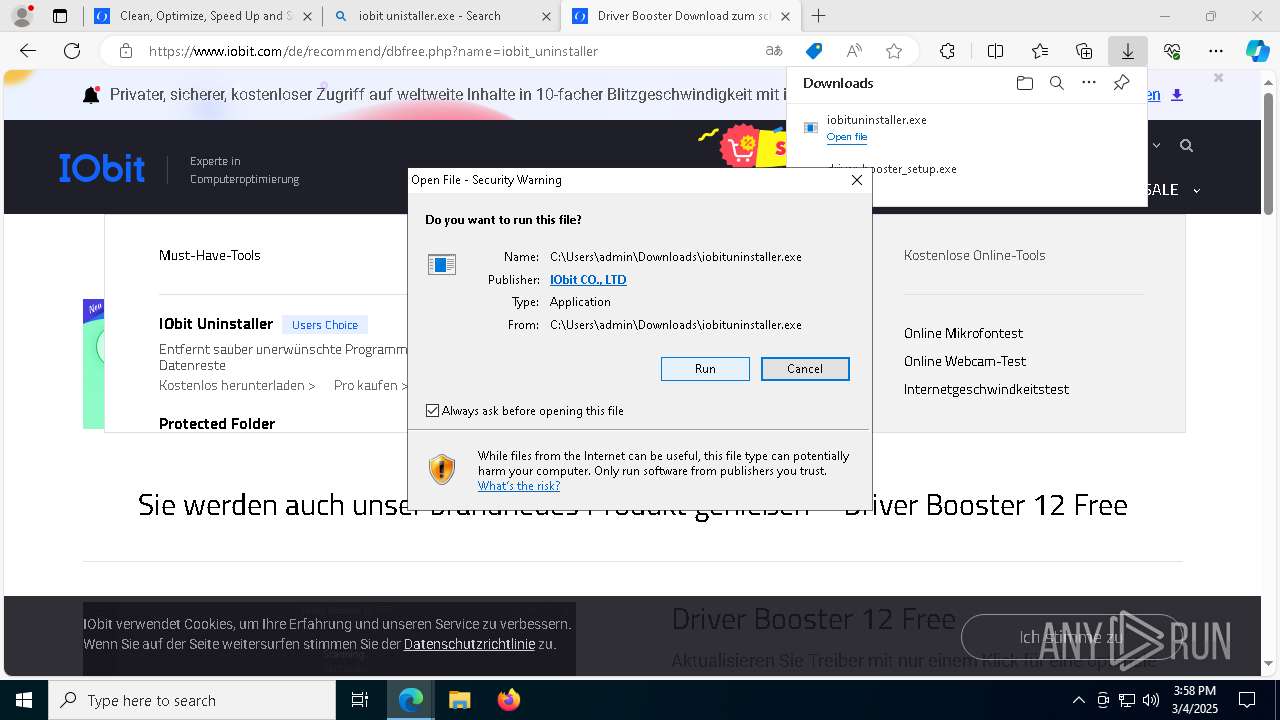This screenshot has height=720, width=1280.
Task: Open Task View on the taskbar
Action: click(360, 700)
